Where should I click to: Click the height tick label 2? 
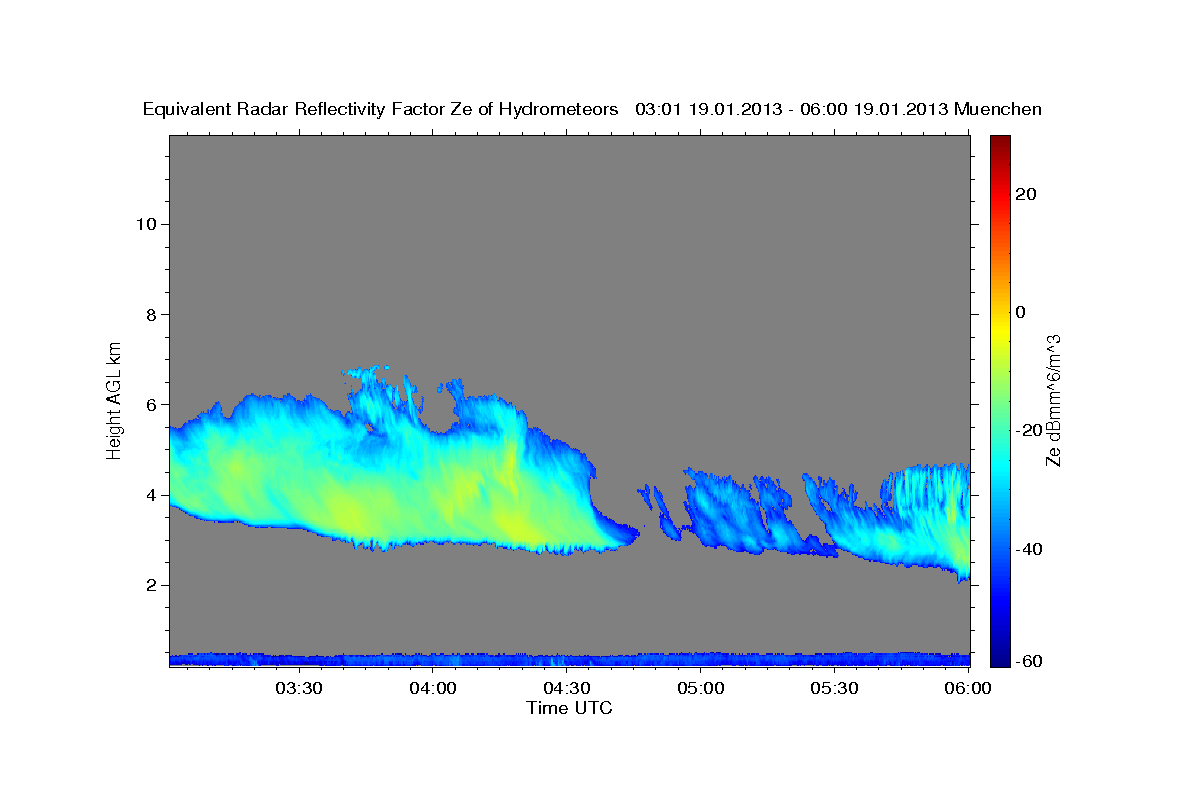pos(152,585)
